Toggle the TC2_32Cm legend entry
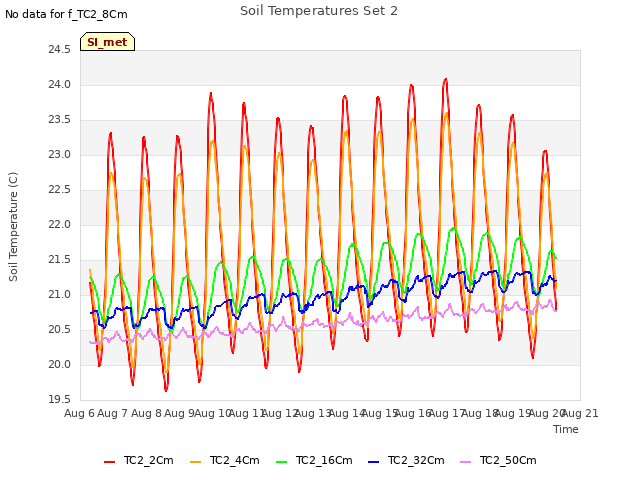The image size is (640, 480). [x=406, y=460]
